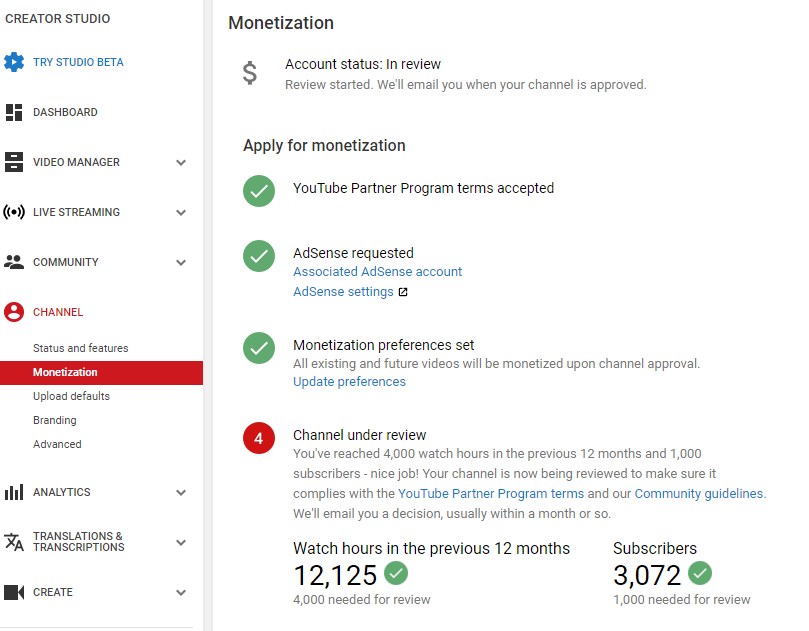Click the Translations & Transcriptions icon
Image resolution: width=809 pixels, height=631 pixels.
(14, 542)
